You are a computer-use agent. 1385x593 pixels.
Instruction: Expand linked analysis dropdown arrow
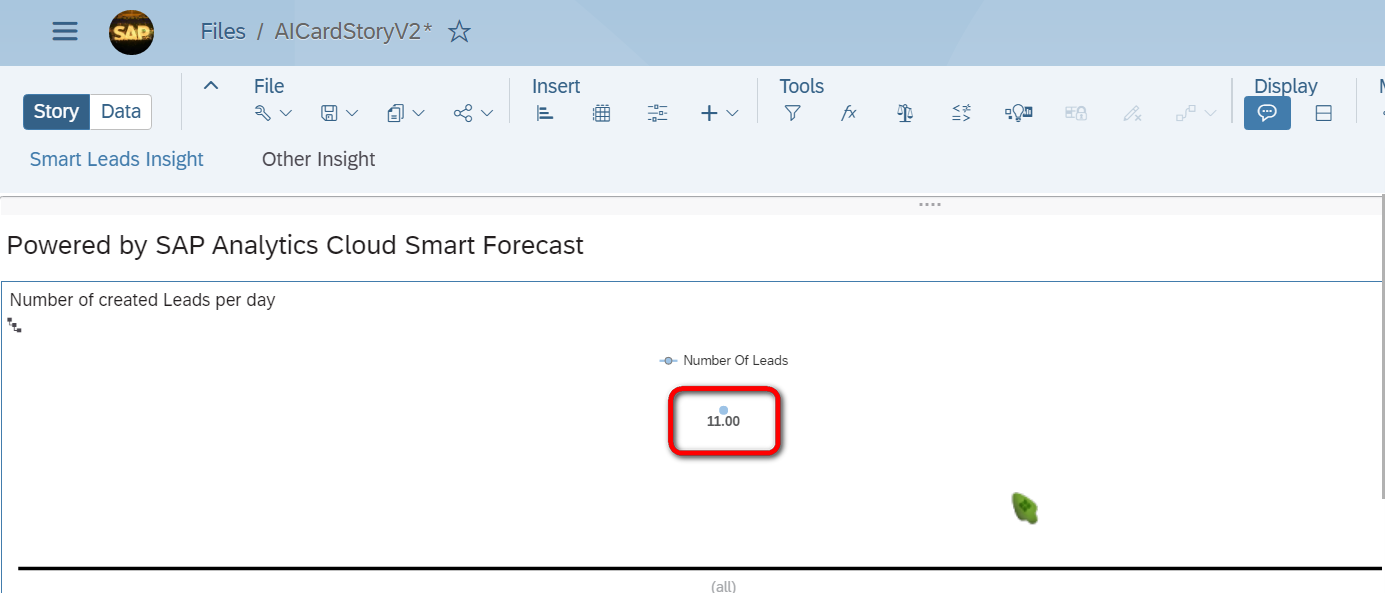[x=1211, y=114]
